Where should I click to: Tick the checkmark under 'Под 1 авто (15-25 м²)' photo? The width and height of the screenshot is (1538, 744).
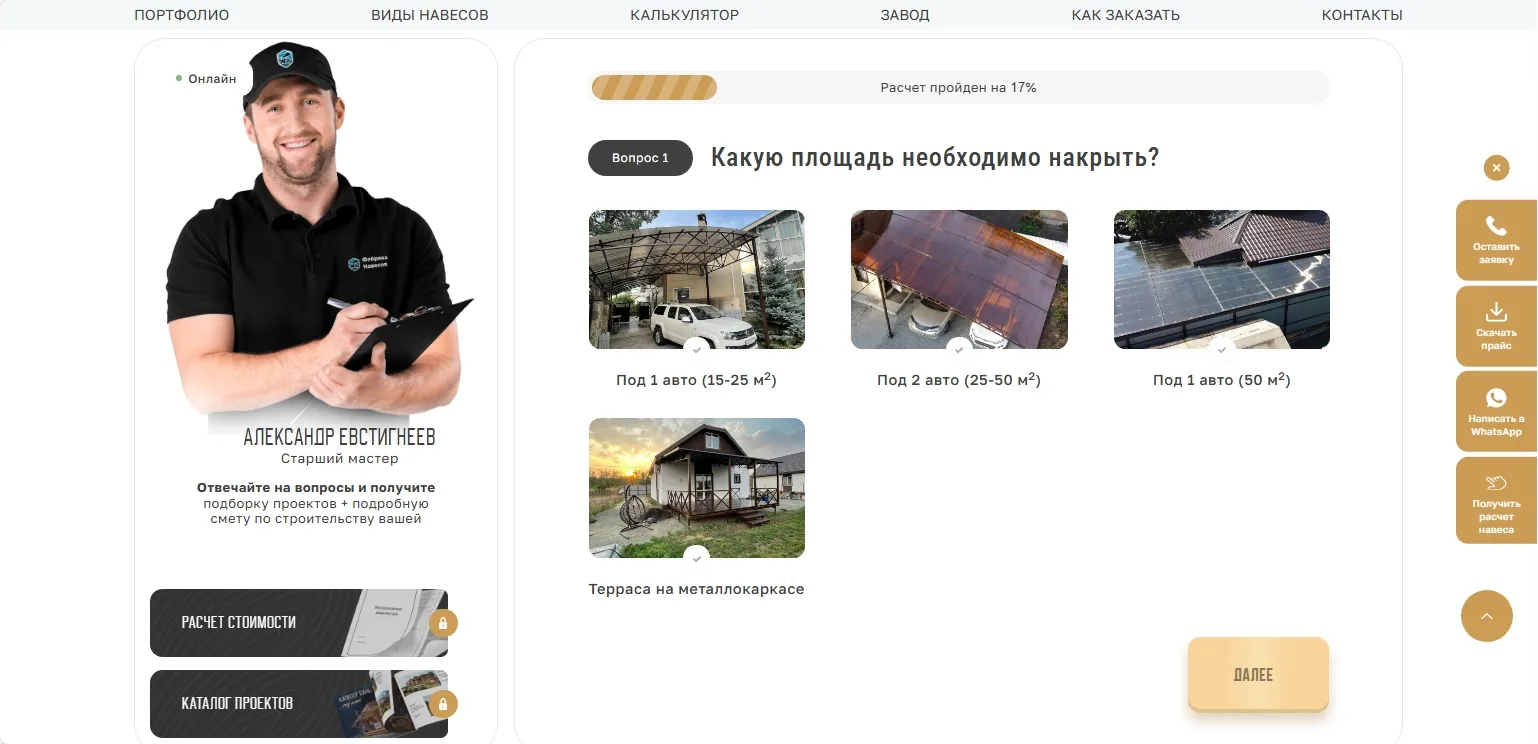(697, 350)
